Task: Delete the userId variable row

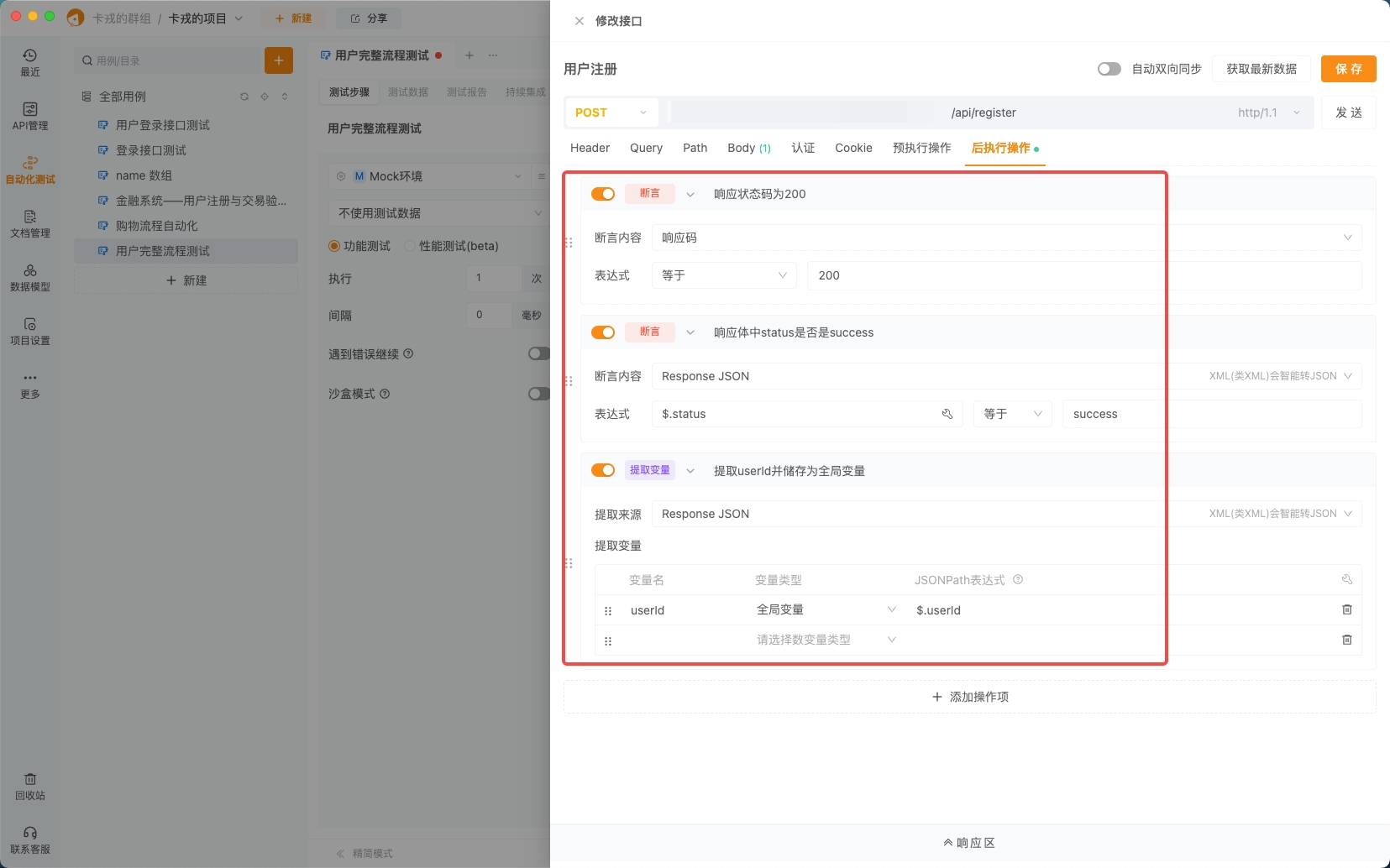Action: coord(1347,609)
